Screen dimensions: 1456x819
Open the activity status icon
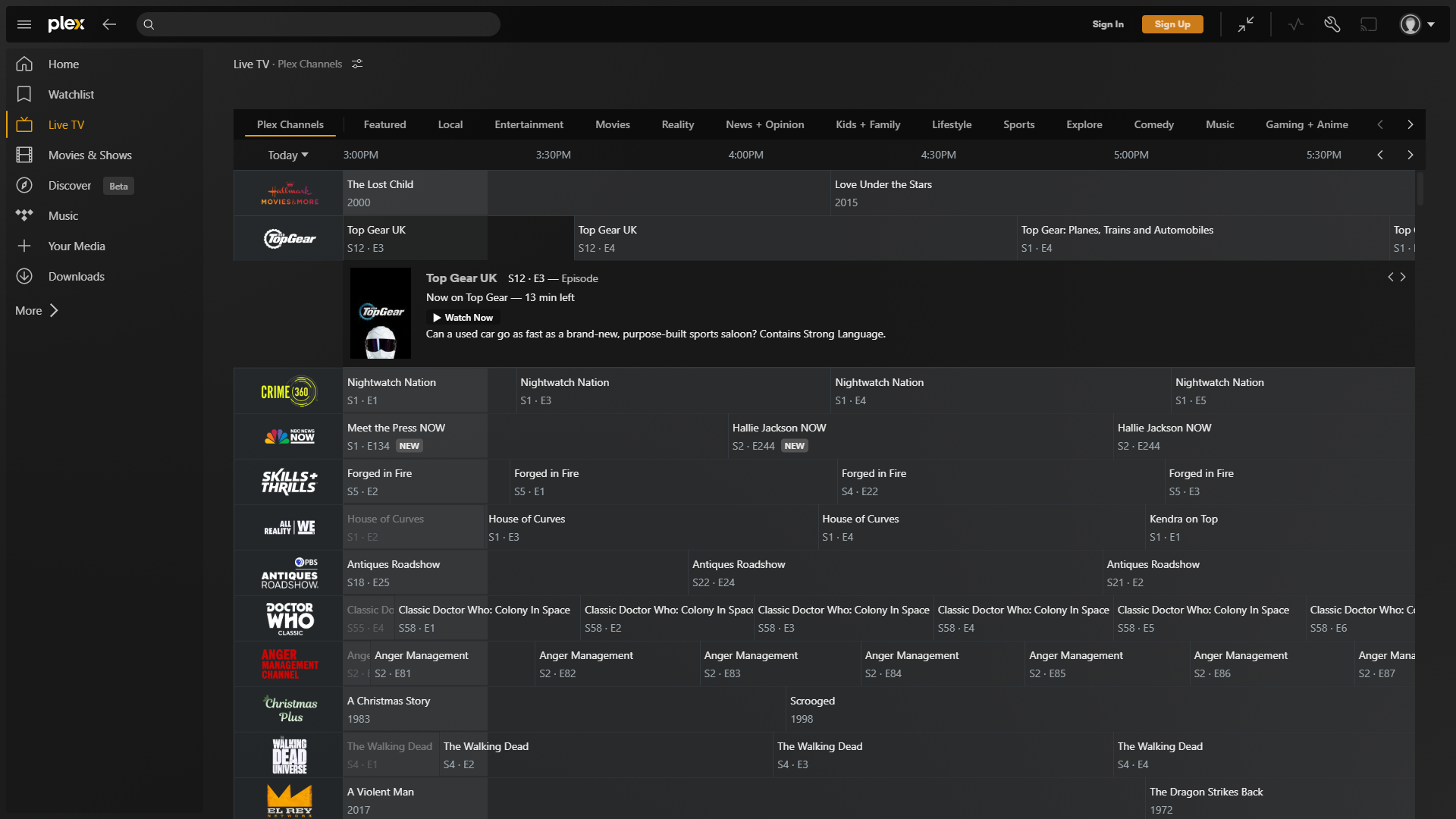point(1295,24)
